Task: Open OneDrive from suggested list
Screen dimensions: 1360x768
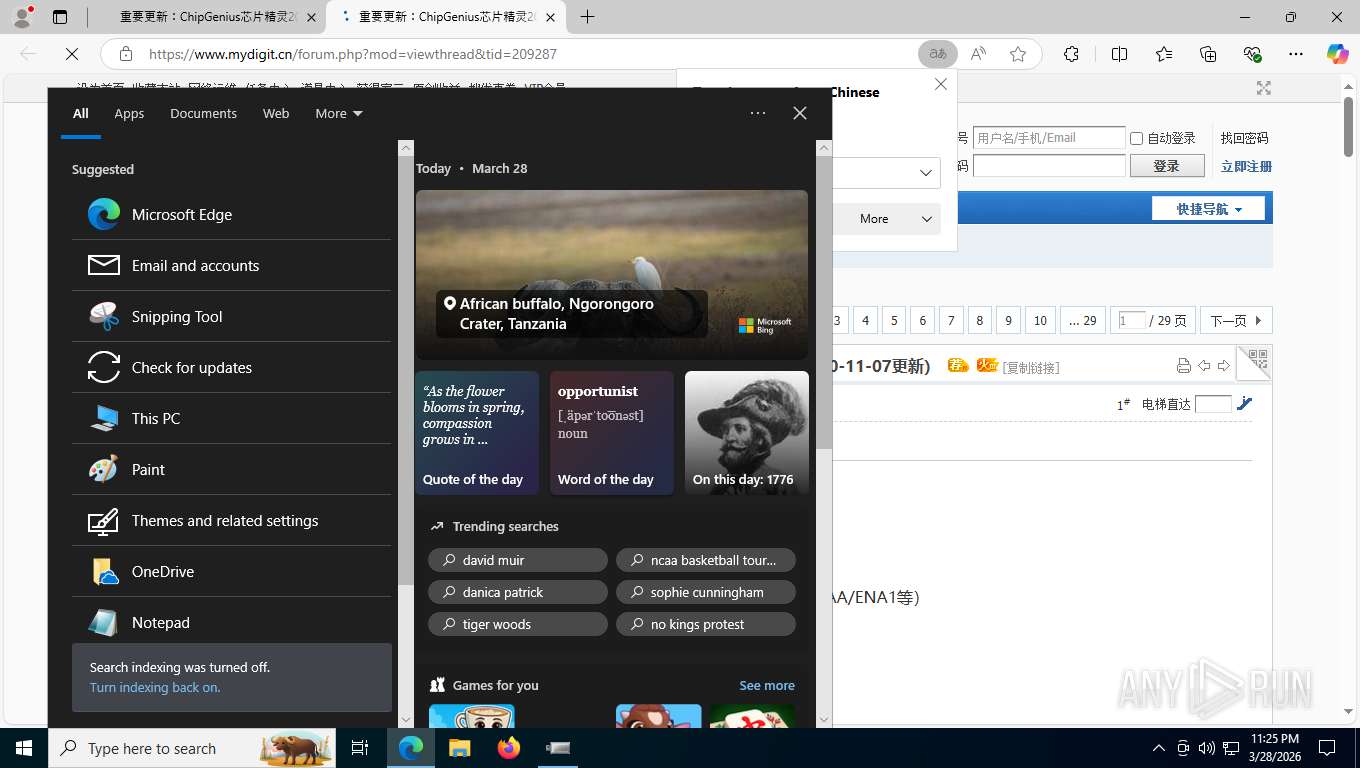Action: point(231,571)
